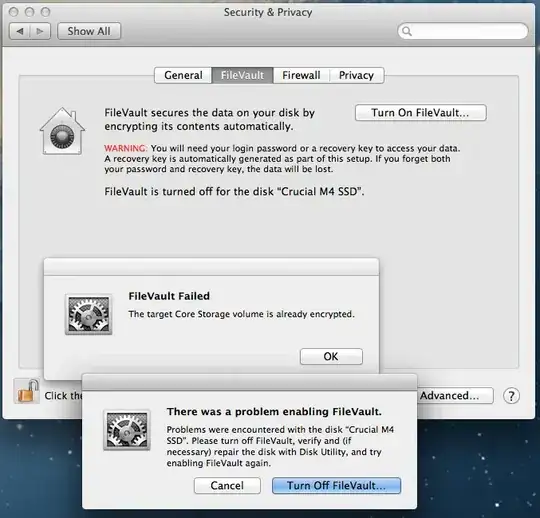Click the red WARNING label text
The height and width of the screenshot is (518, 540).
point(126,148)
